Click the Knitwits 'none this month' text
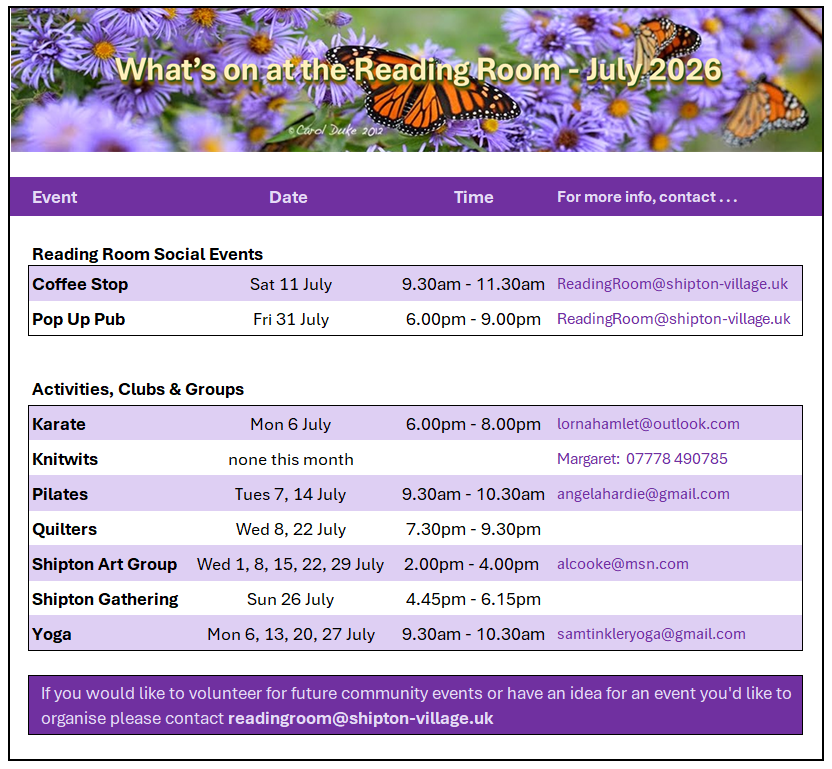Image resolution: width=832 pixels, height=769 pixels. [291, 460]
